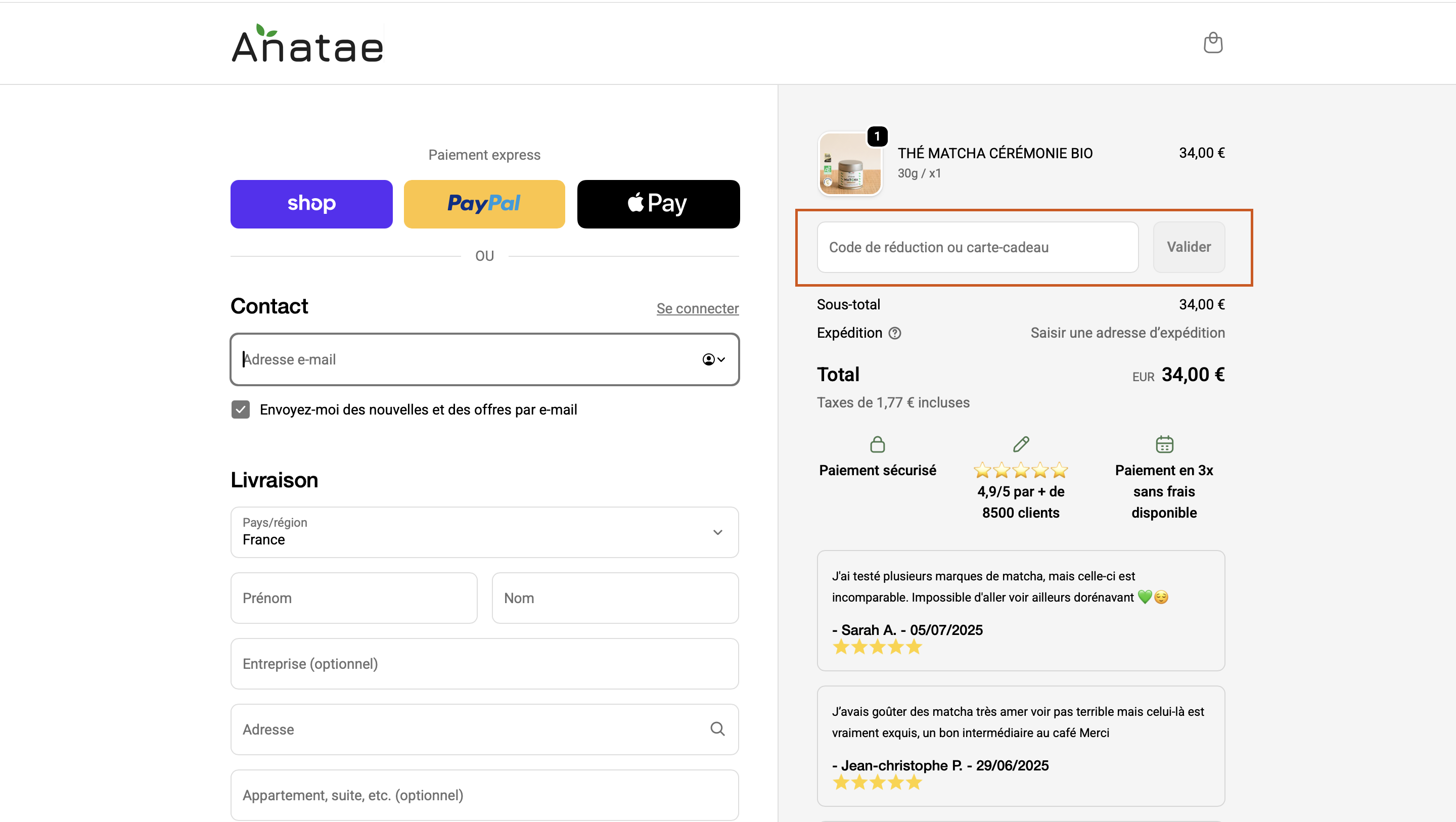
Task: Expand the Pays/région France dropdown
Action: (x=484, y=532)
